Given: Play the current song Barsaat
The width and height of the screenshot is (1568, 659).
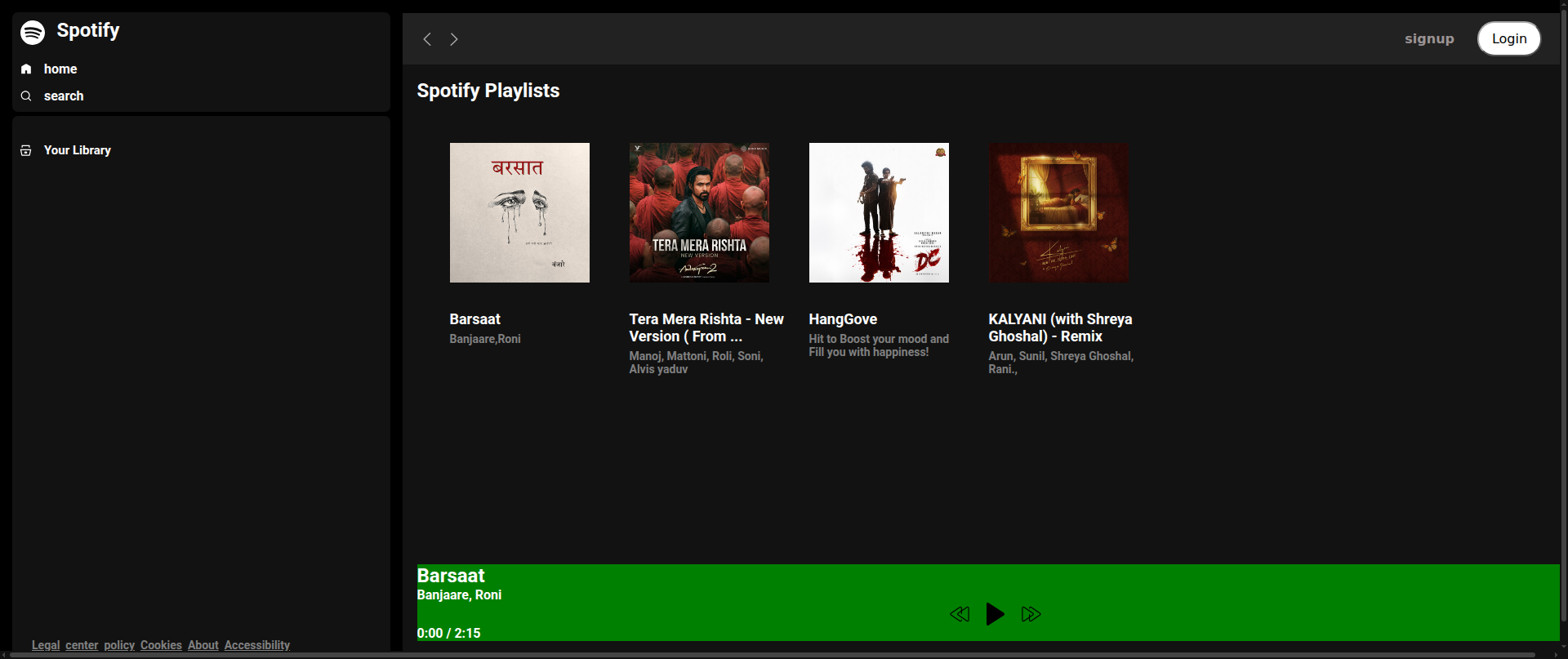Looking at the screenshot, I should pyautogui.click(x=995, y=614).
